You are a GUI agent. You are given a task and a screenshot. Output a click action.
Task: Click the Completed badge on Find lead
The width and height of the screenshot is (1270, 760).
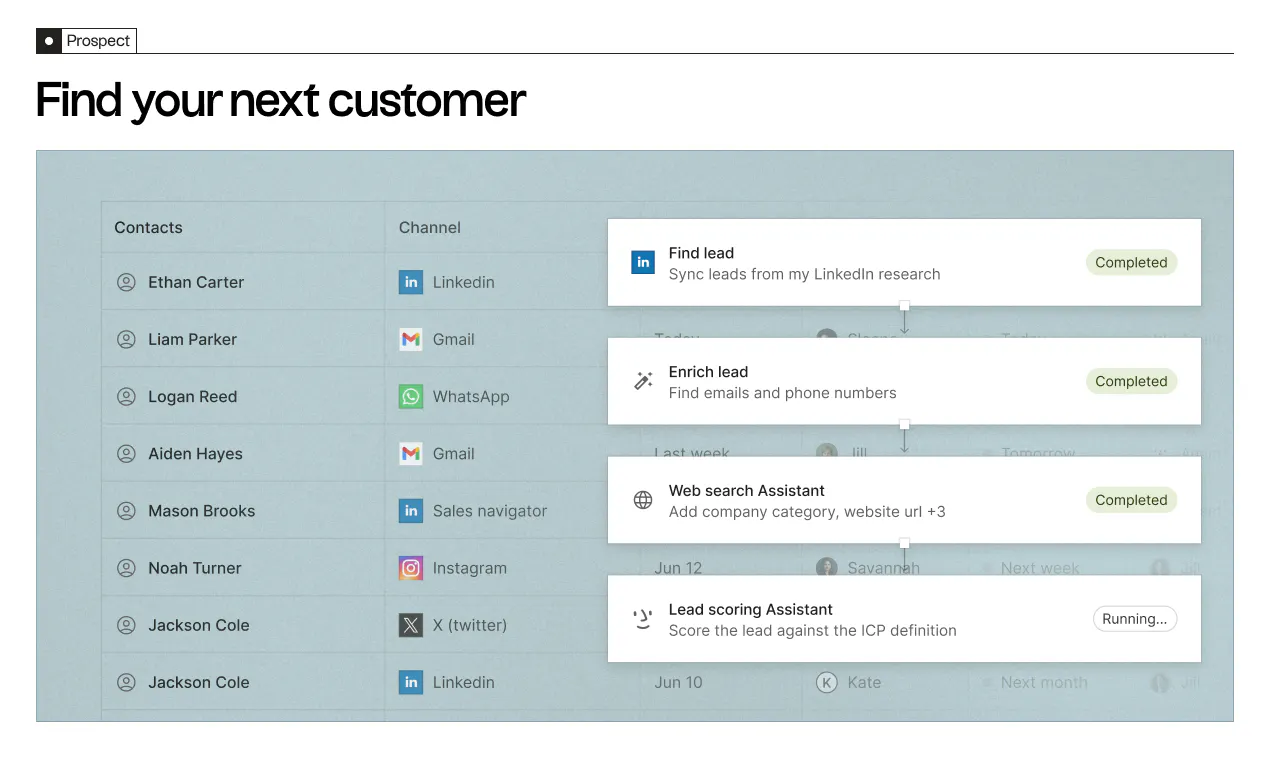1131,262
